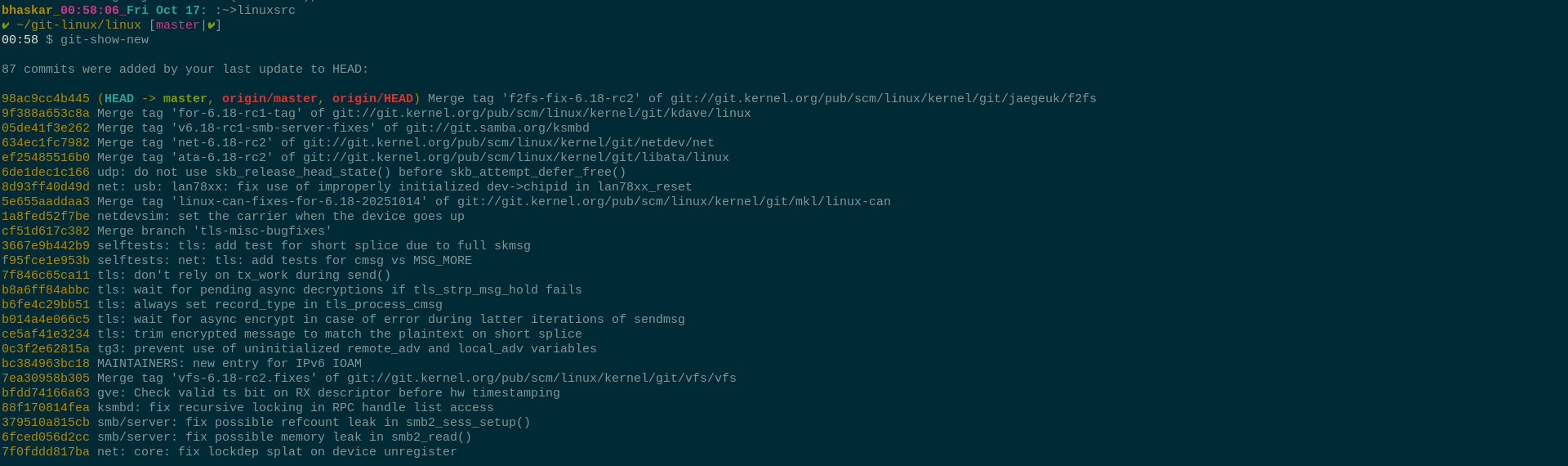Click the cyan HEAD pointer label
Viewport: 1568px width, 466px height.
tap(119, 99)
